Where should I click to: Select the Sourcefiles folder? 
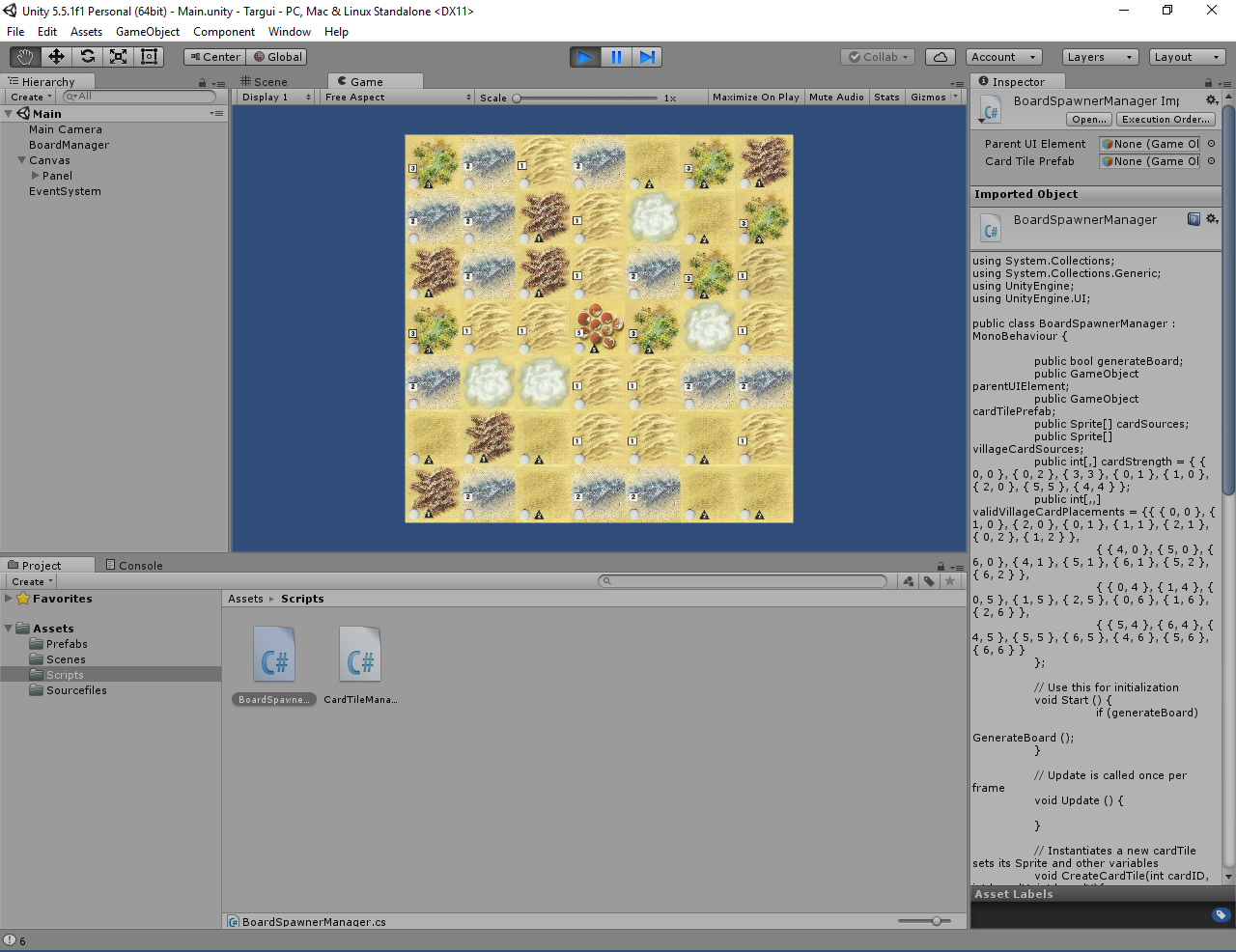point(76,690)
